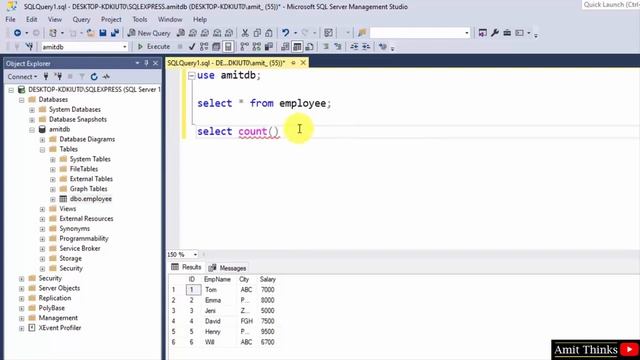Collapse the Tables folder node
This screenshot has height=360, width=640.
pos(42,150)
